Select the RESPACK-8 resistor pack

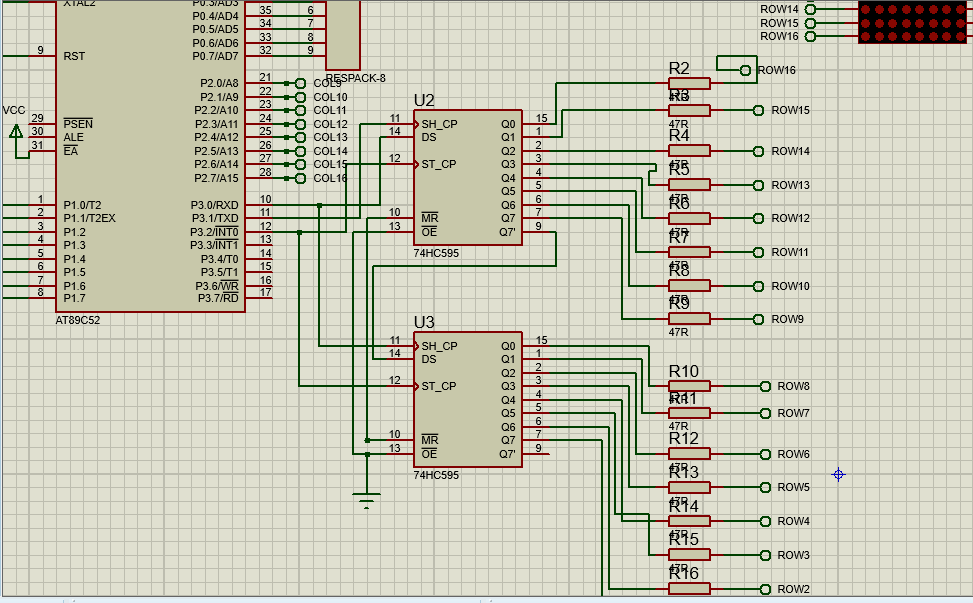pos(342,35)
